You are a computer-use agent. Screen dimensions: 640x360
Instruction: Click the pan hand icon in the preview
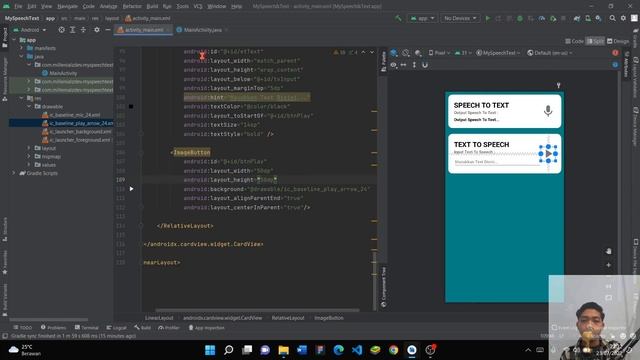point(609,251)
